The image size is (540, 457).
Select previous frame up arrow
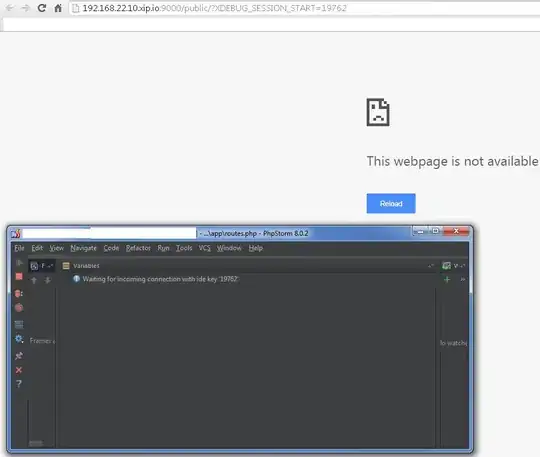(x=34, y=280)
